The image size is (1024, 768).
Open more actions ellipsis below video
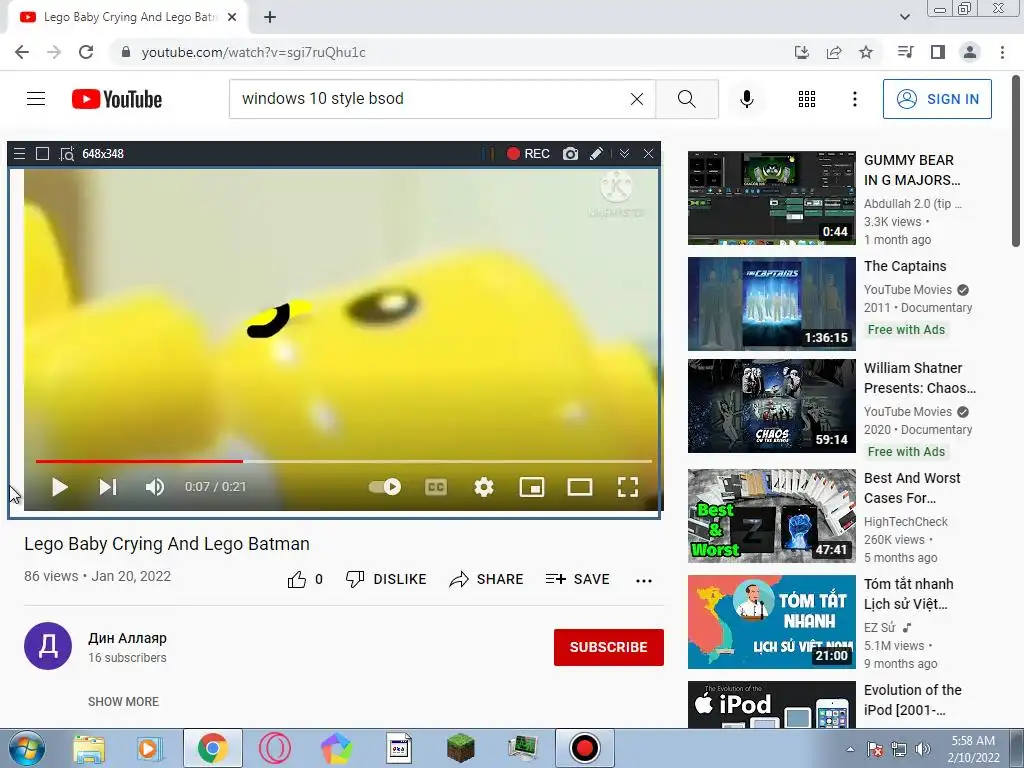pyautogui.click(x=644, y=581)
